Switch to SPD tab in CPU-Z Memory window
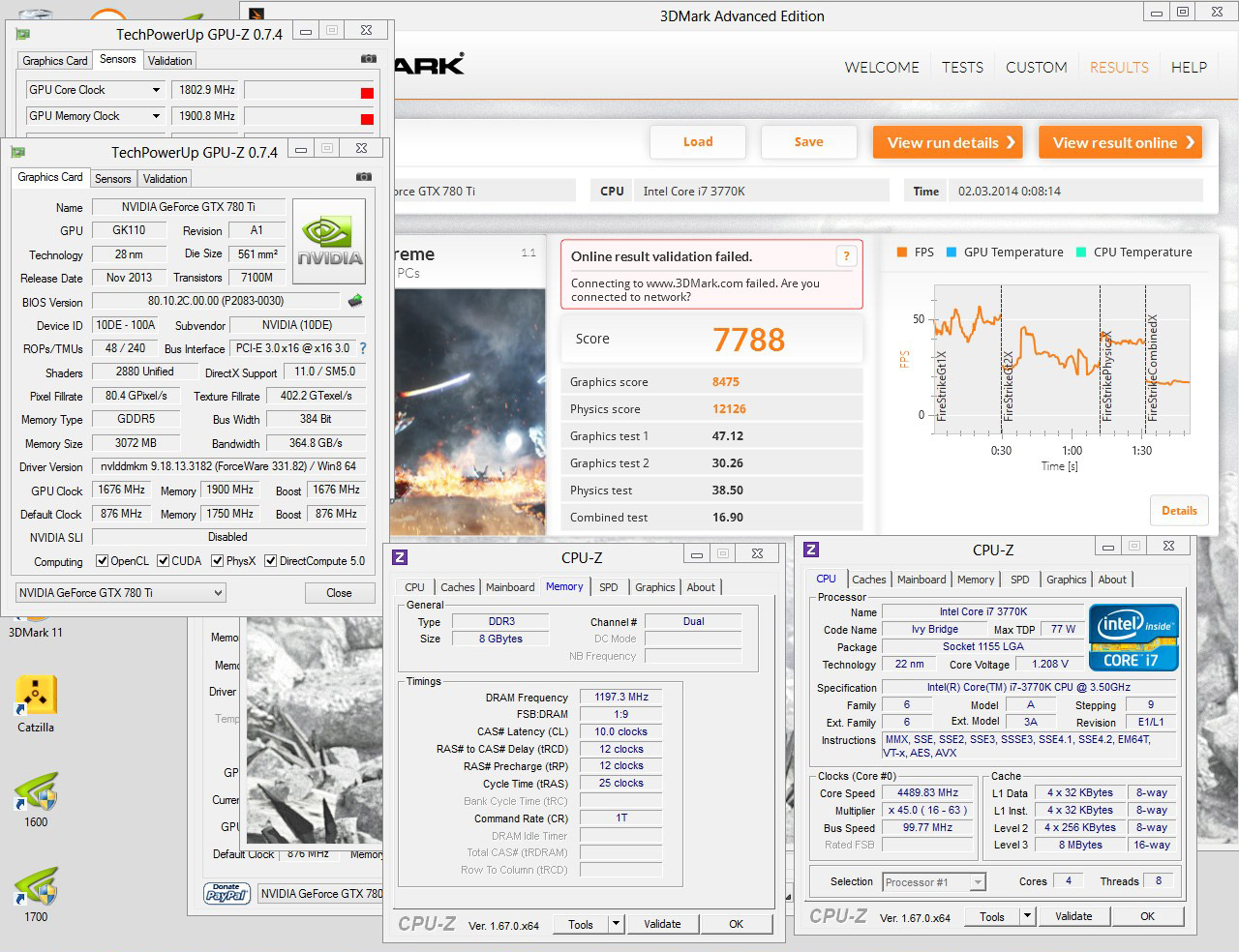The image size is (1239, 952). [x=608, y=587]
